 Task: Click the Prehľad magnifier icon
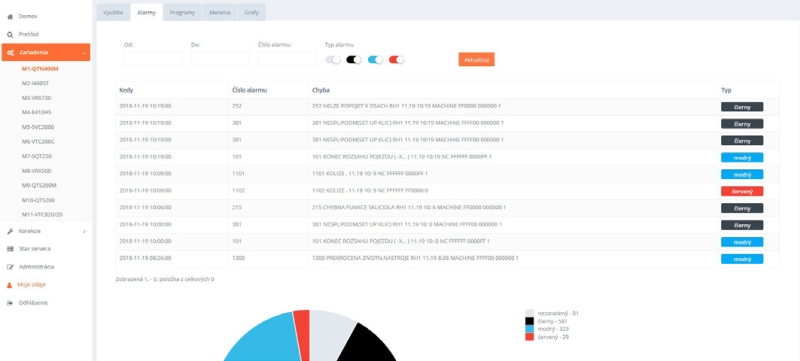click(10, 35)
